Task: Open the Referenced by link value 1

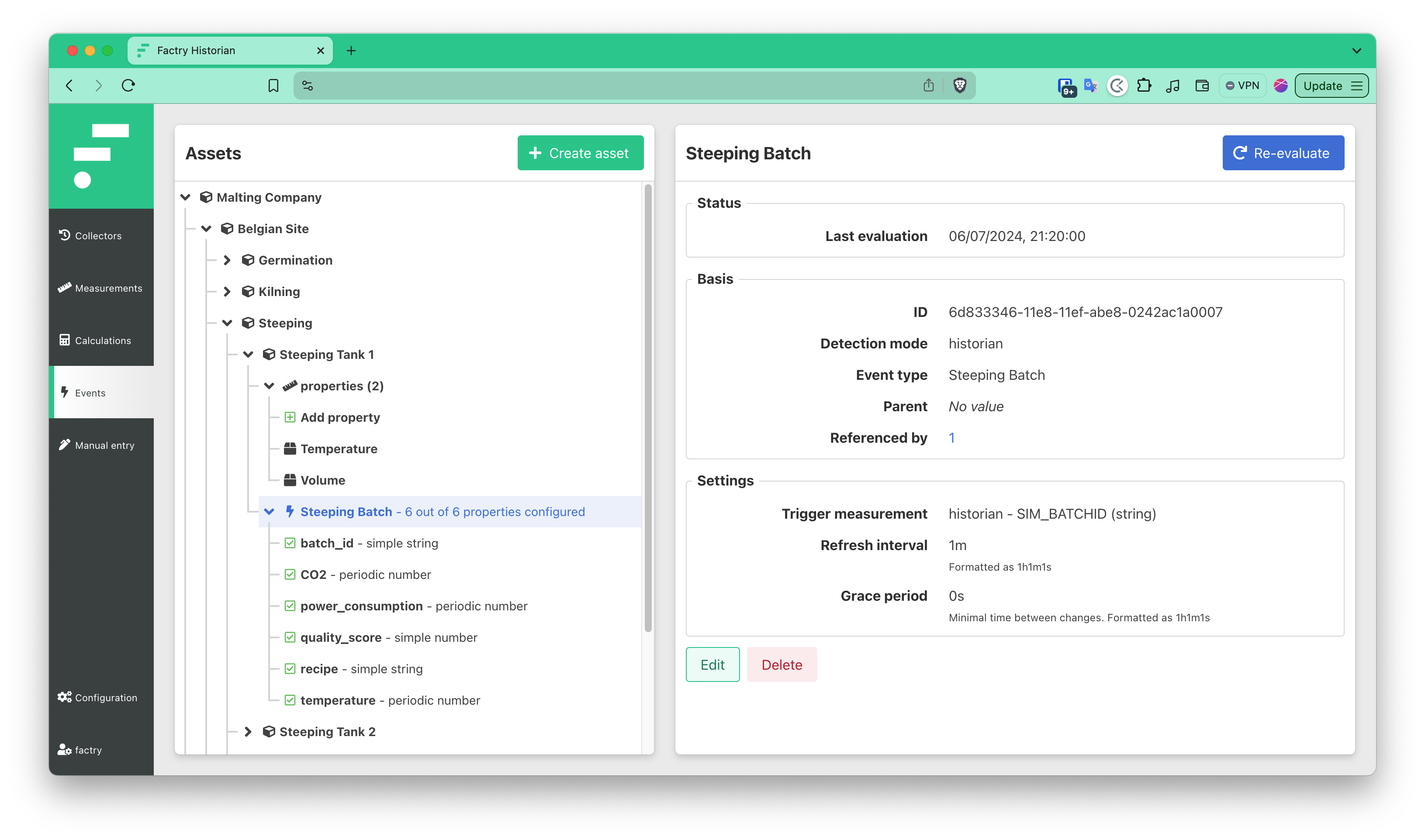Action: click(x=952, y=438)
